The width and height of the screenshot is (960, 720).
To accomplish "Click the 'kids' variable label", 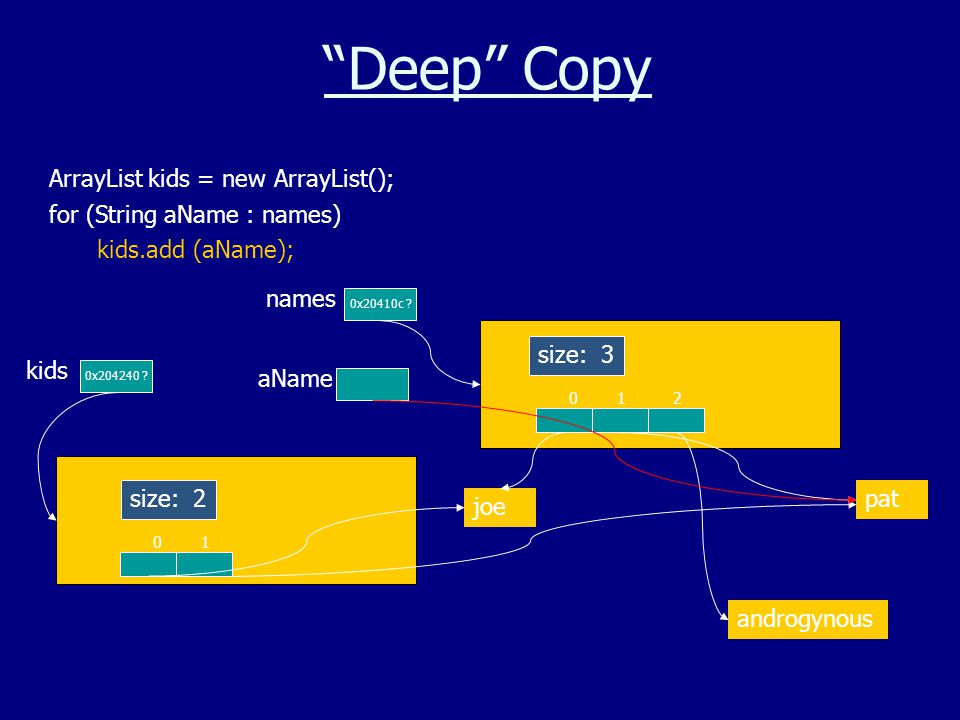I will click(47, 370).
